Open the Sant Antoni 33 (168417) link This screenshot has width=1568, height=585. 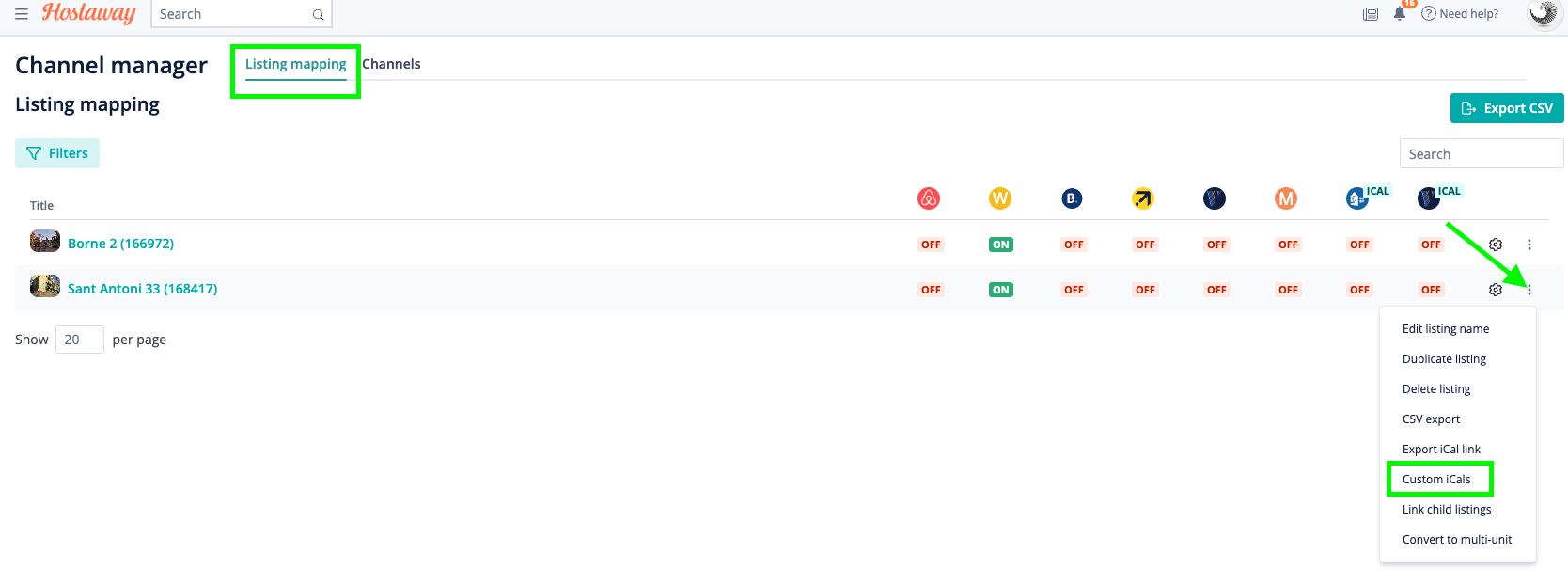point(142,289)
